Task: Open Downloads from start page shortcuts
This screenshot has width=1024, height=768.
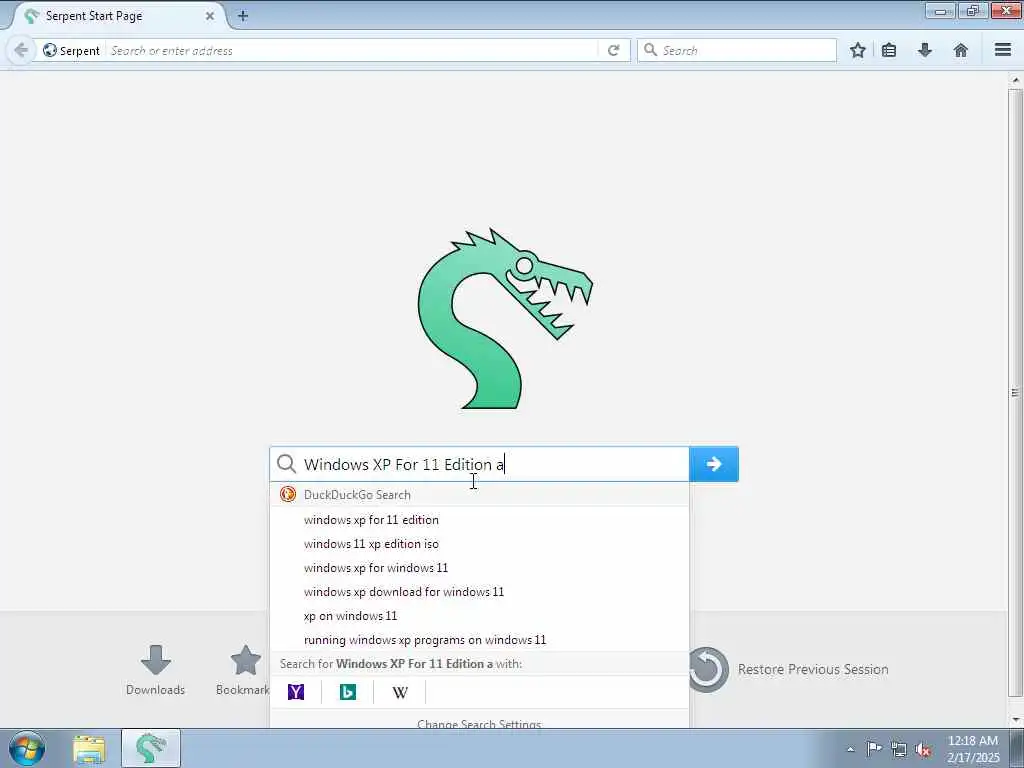Action: click(x=155, y=670)
